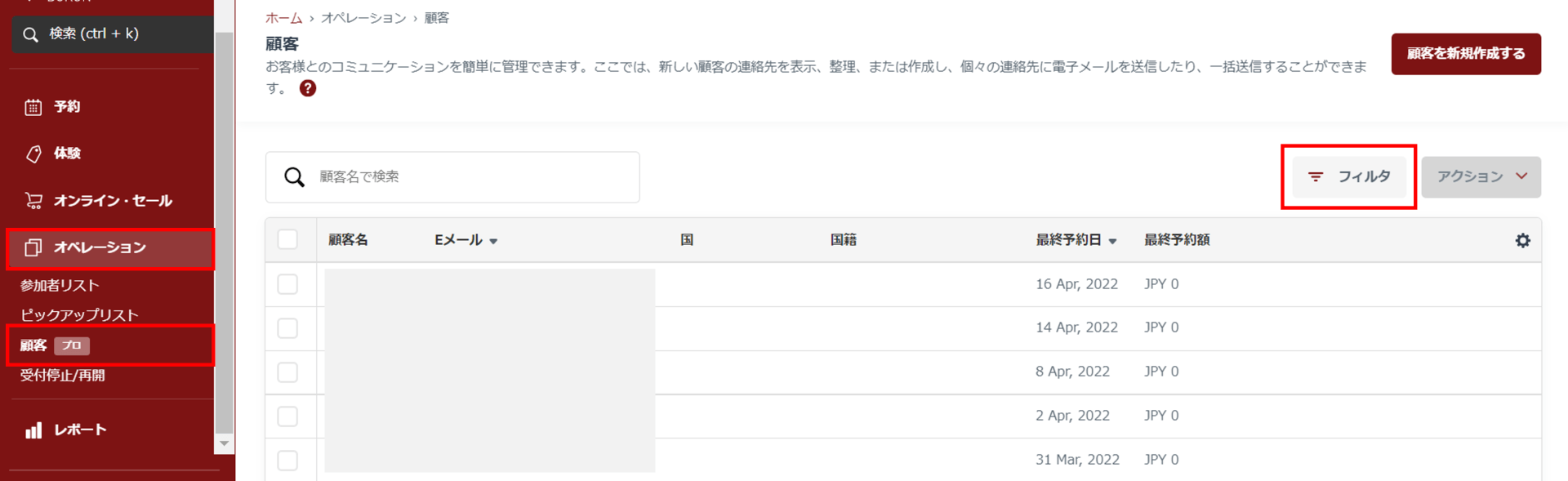Click the bar chart icon for レポート
This screenshot has height=481, width=1568.
33,430
